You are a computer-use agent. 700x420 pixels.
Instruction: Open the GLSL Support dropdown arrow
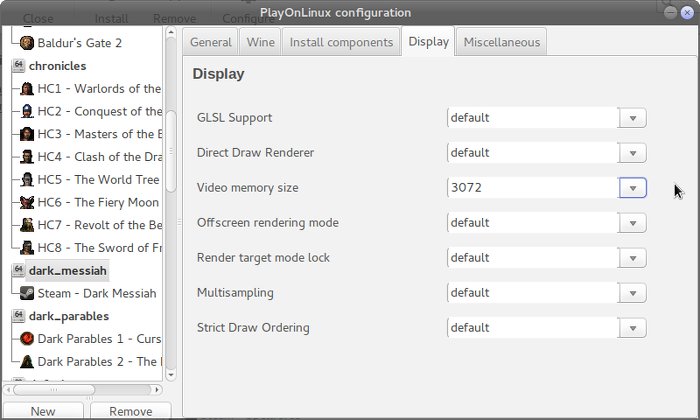(x=633, y=118)
